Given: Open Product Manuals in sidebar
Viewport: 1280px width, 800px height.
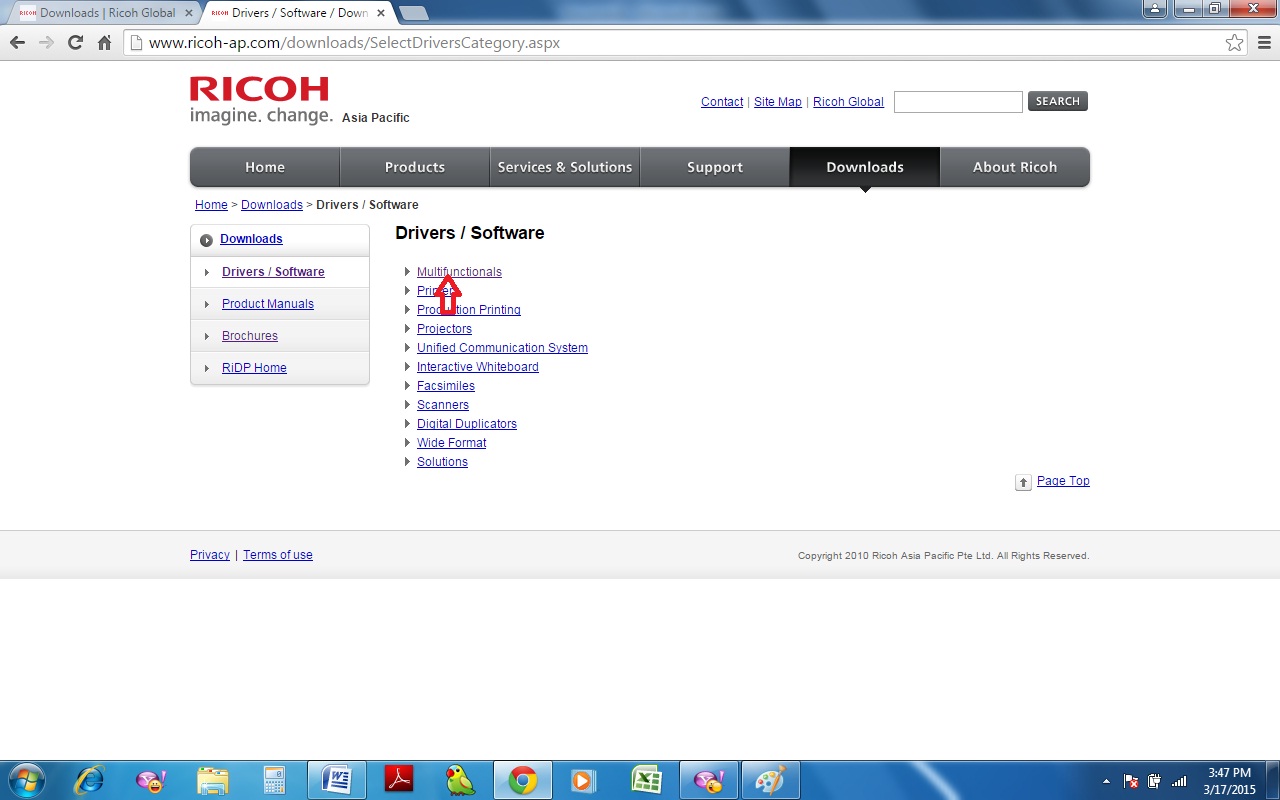Looking at the screenshot, I should tap(268, 304).
